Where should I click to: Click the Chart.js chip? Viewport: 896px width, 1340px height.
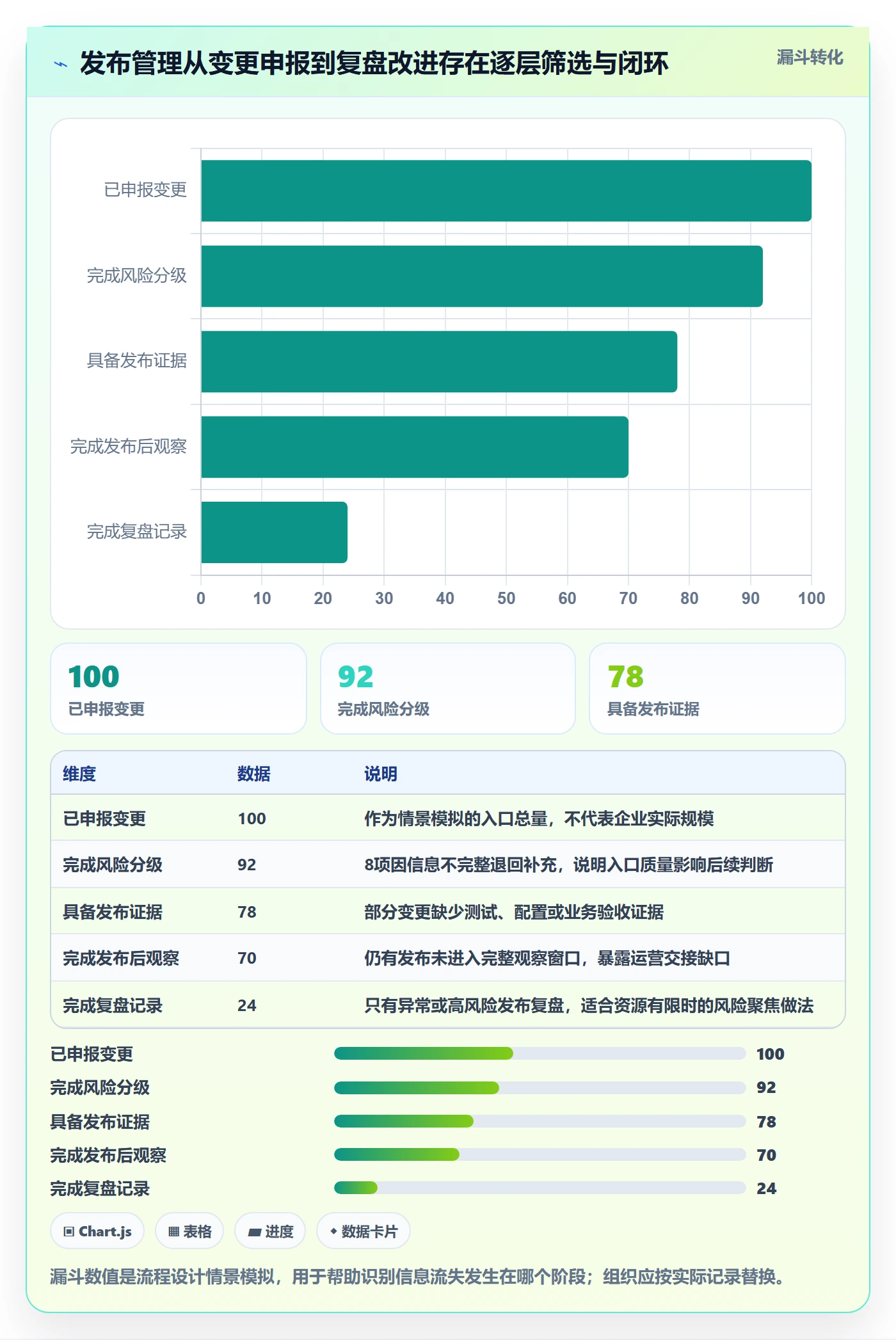click(97, 1231)
